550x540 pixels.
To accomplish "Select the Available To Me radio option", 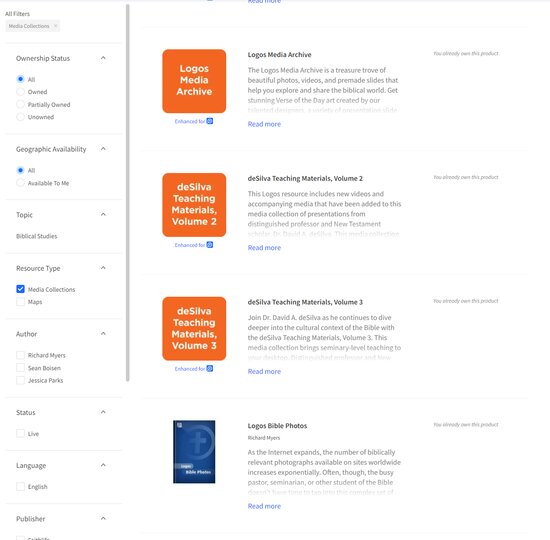I will (20, 183).
